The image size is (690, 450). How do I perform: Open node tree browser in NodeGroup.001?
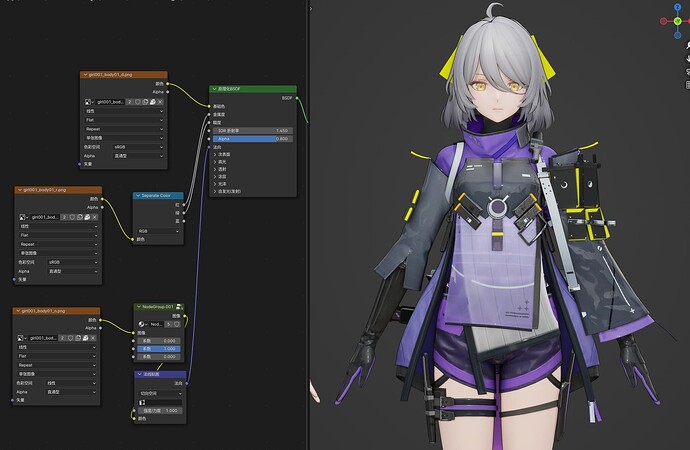pyautogui.click(x=143, y=324)
